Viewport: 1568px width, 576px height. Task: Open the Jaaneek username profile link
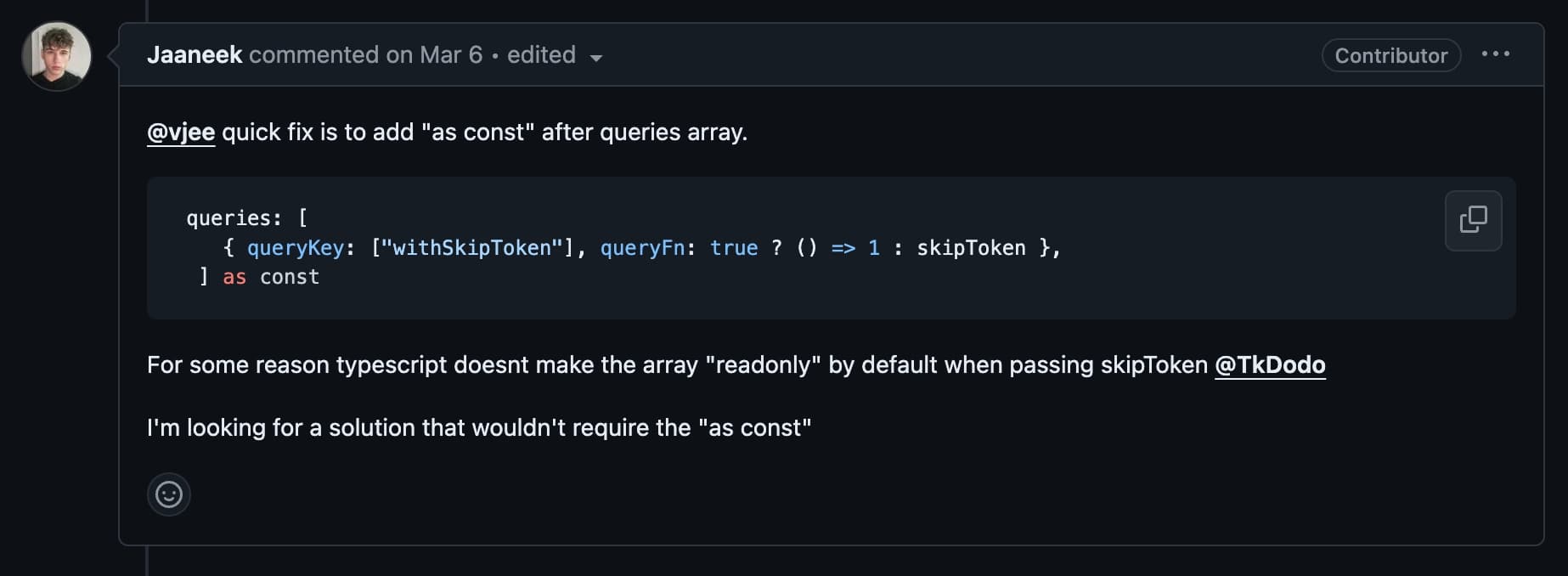point(195,55)
